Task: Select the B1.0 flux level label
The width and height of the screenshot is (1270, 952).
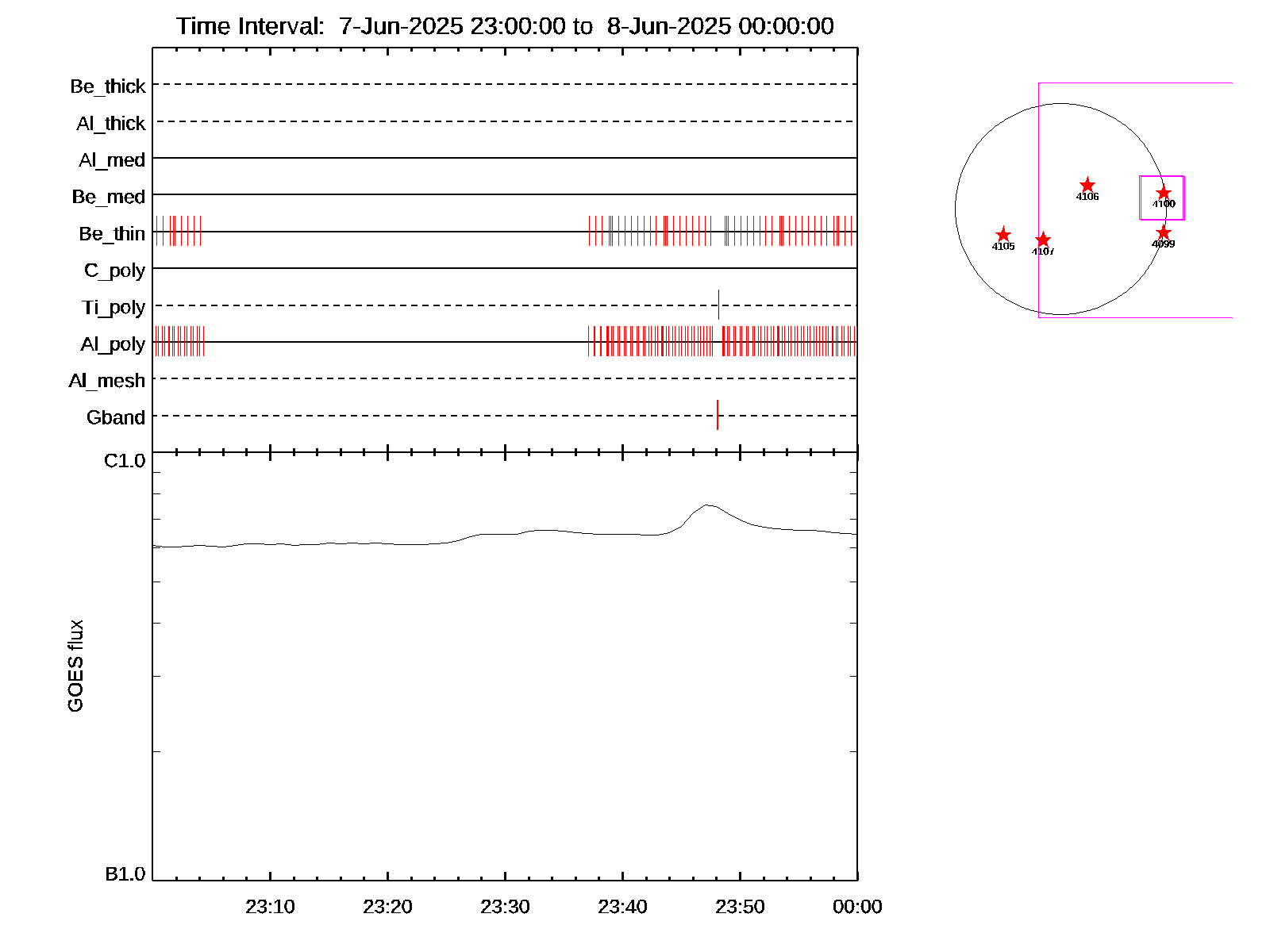Action: (x=125, y=874)
